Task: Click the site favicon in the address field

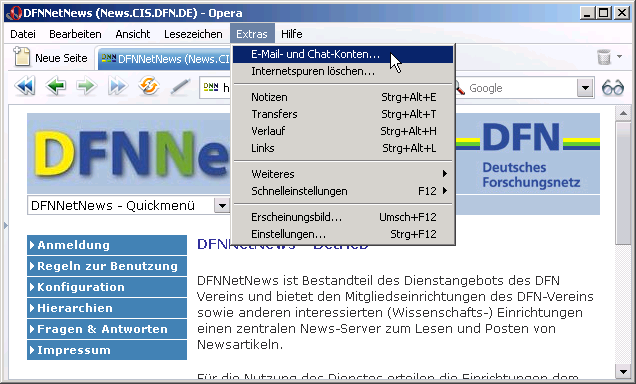Action: point(211,87)
